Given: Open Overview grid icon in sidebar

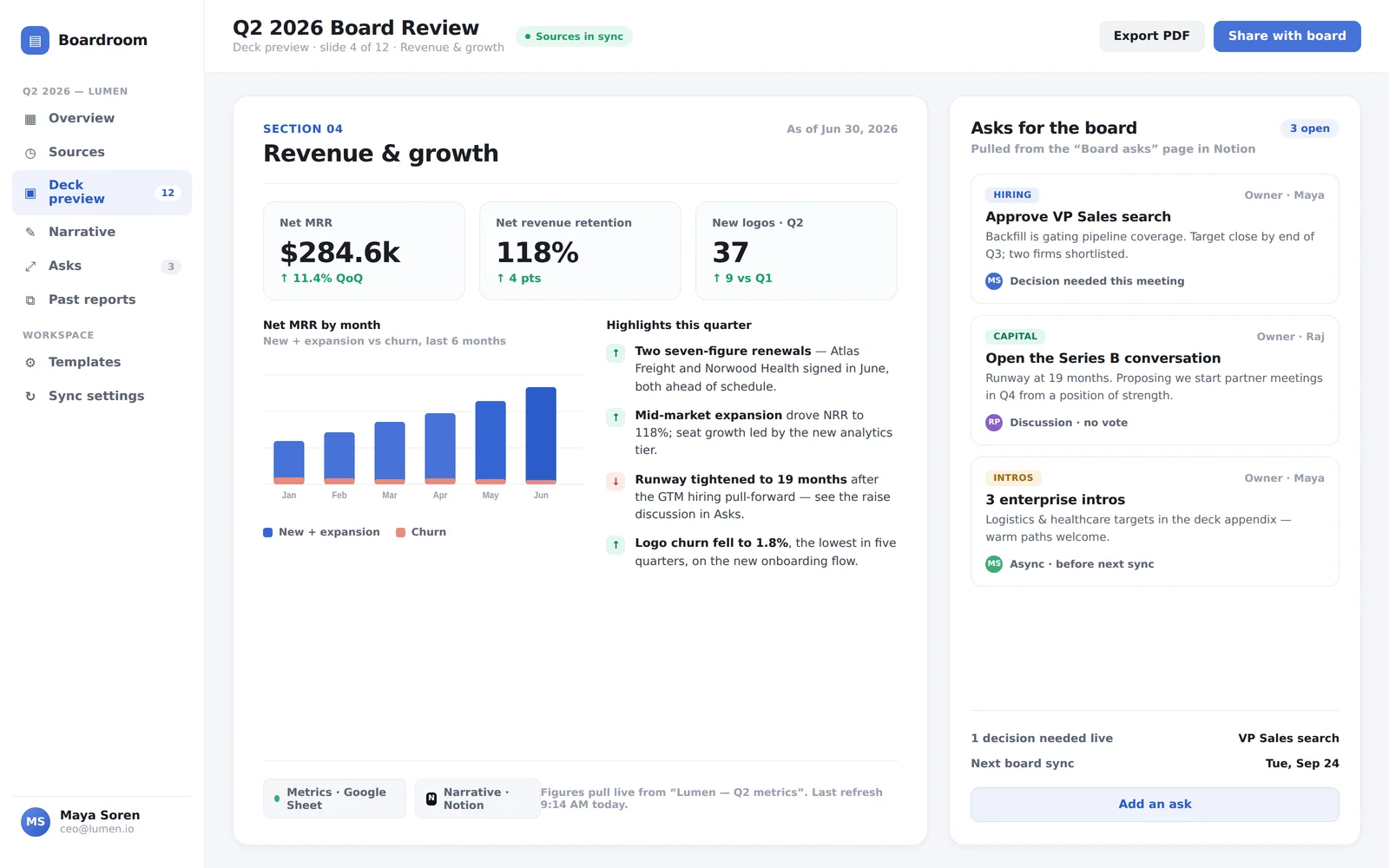Looking at the screenshot, I should (x=30, y=119).
